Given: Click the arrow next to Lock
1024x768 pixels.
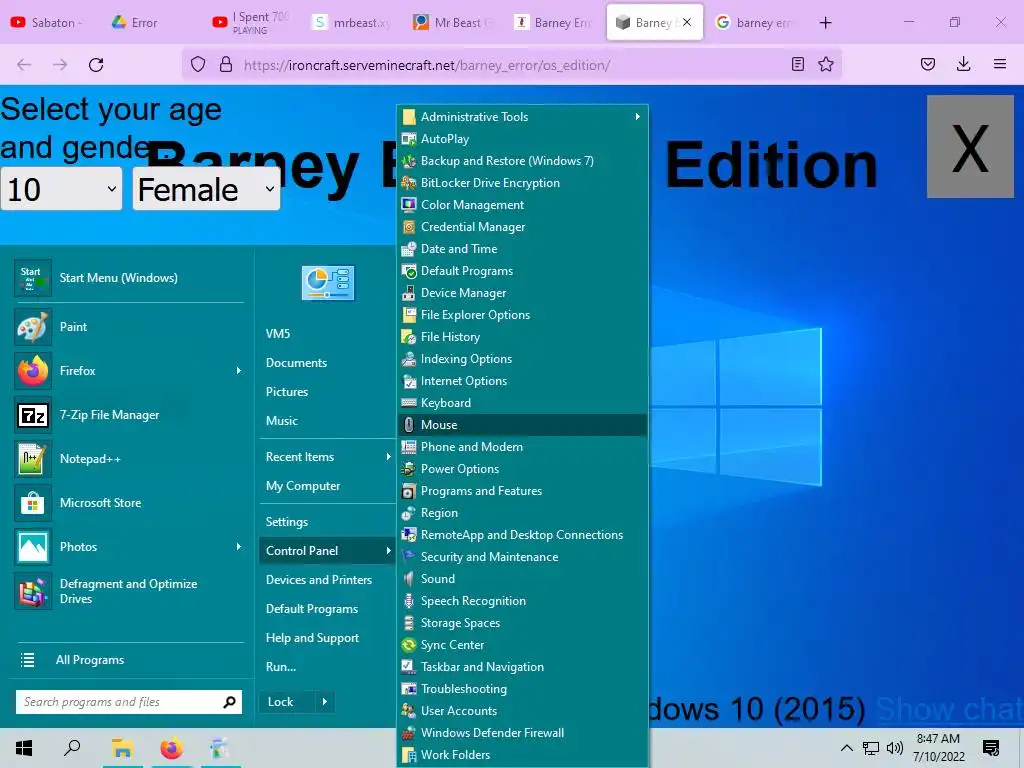Looking at the screenshot, I should coord(325,702).
